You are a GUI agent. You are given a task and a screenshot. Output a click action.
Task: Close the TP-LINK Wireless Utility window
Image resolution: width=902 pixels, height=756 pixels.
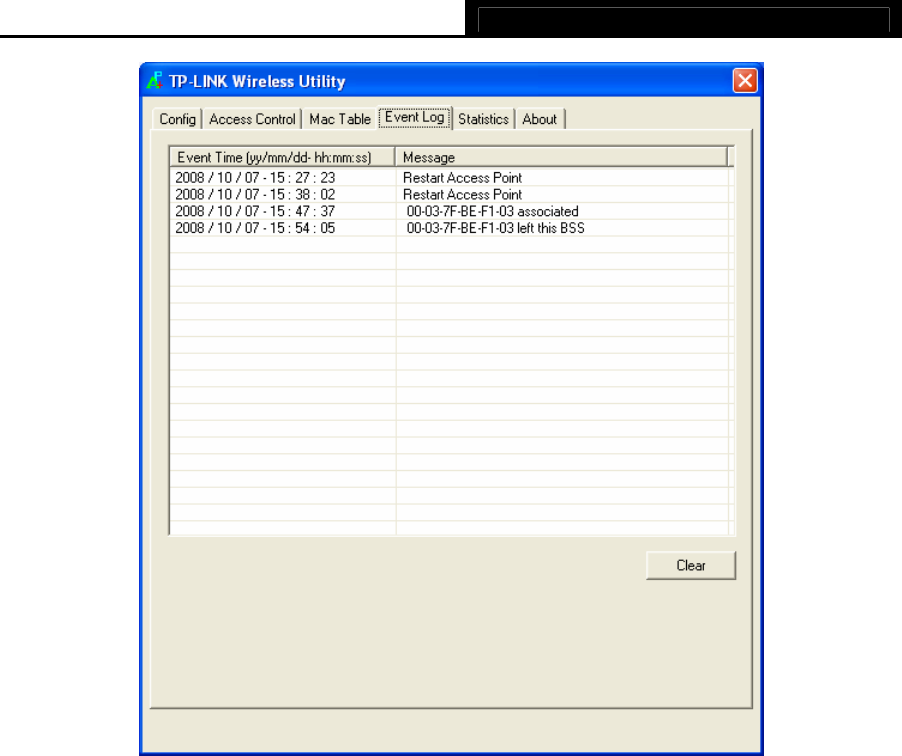(x=745, y=81)
